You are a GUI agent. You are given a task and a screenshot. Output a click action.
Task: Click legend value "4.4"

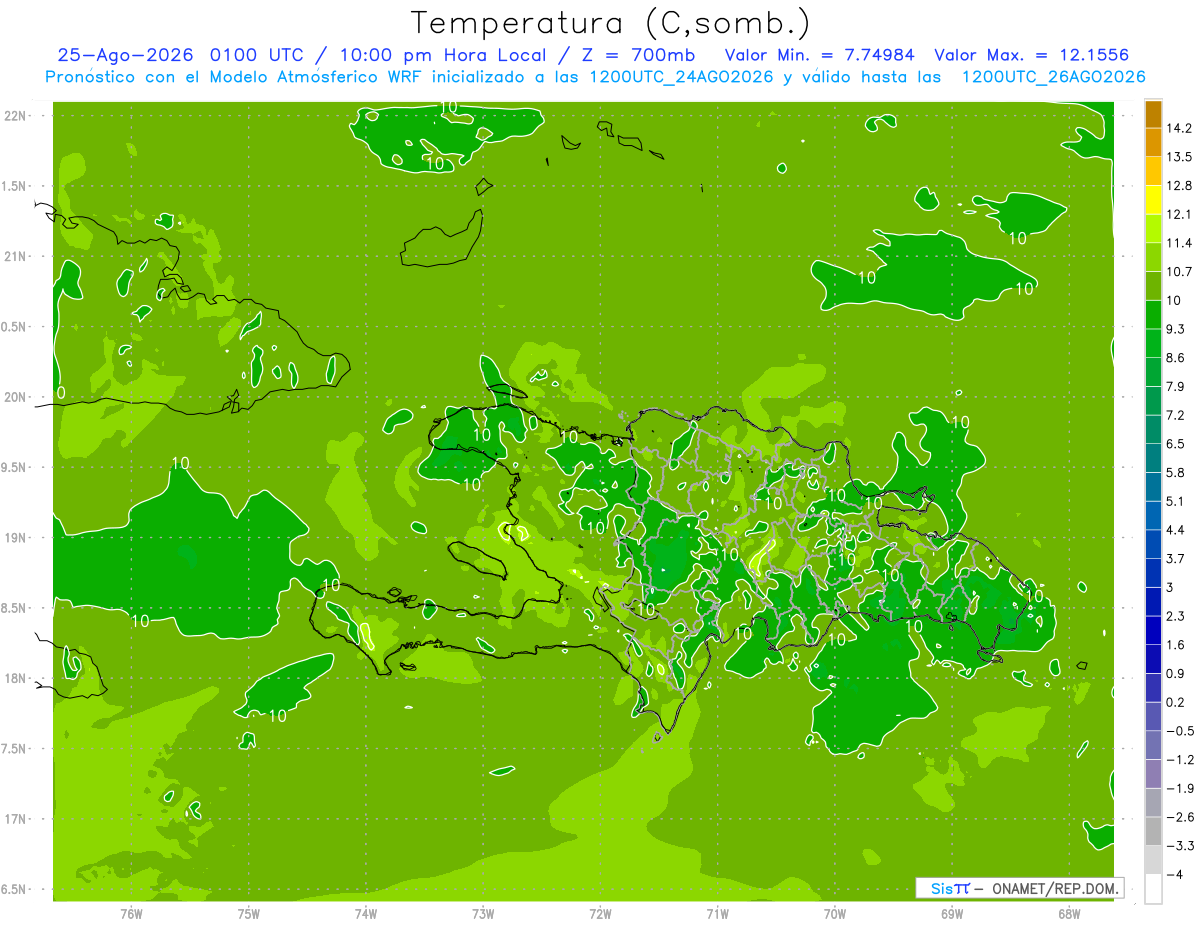coord(1176,530)
